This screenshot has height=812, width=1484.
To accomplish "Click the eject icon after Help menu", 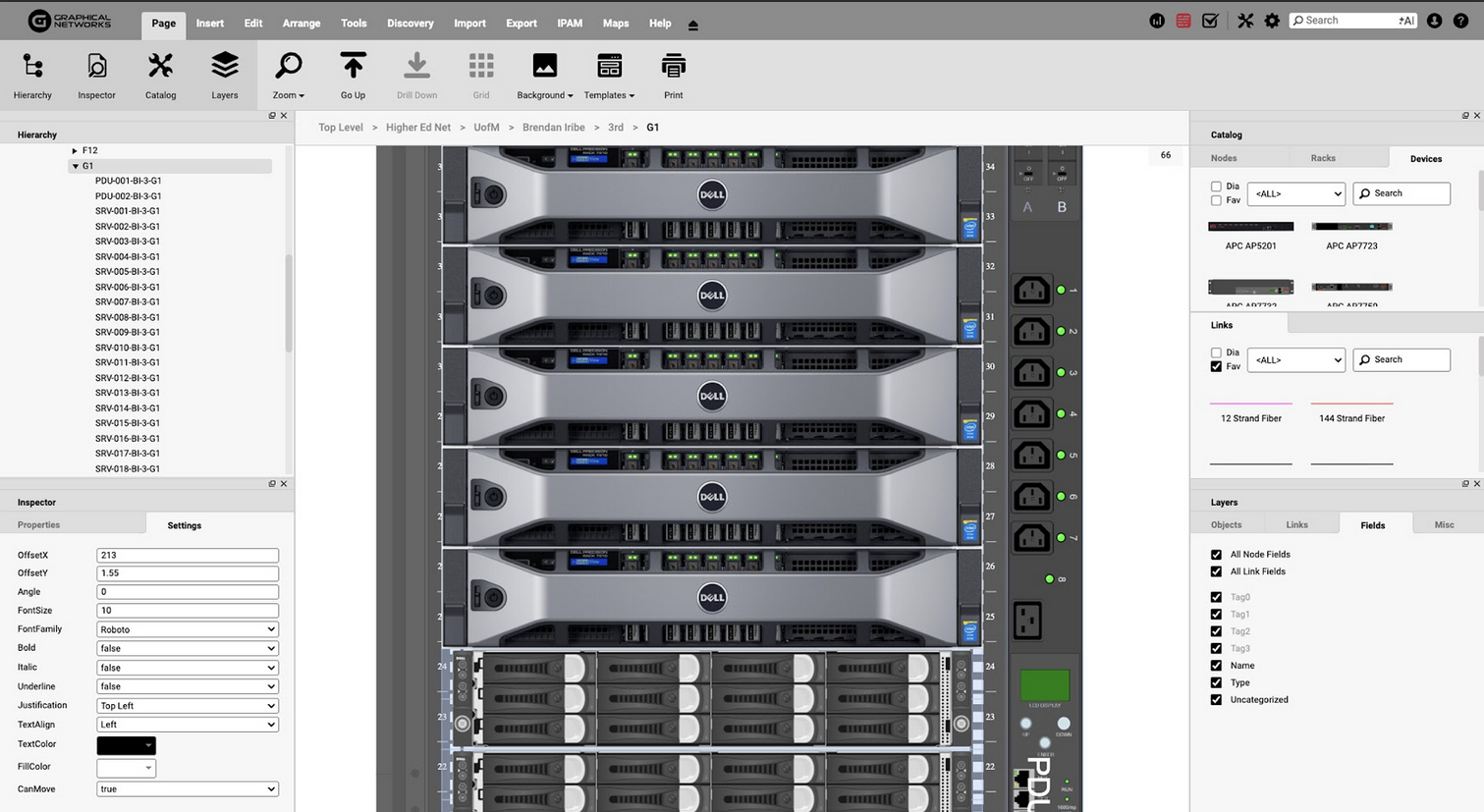I will (693, 25).
